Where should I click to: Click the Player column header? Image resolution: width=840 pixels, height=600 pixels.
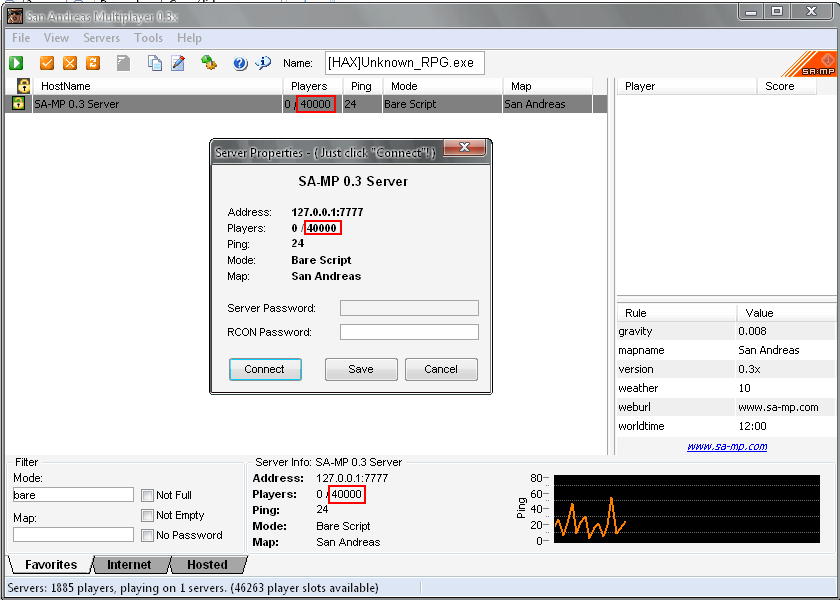tap(687, 86)
